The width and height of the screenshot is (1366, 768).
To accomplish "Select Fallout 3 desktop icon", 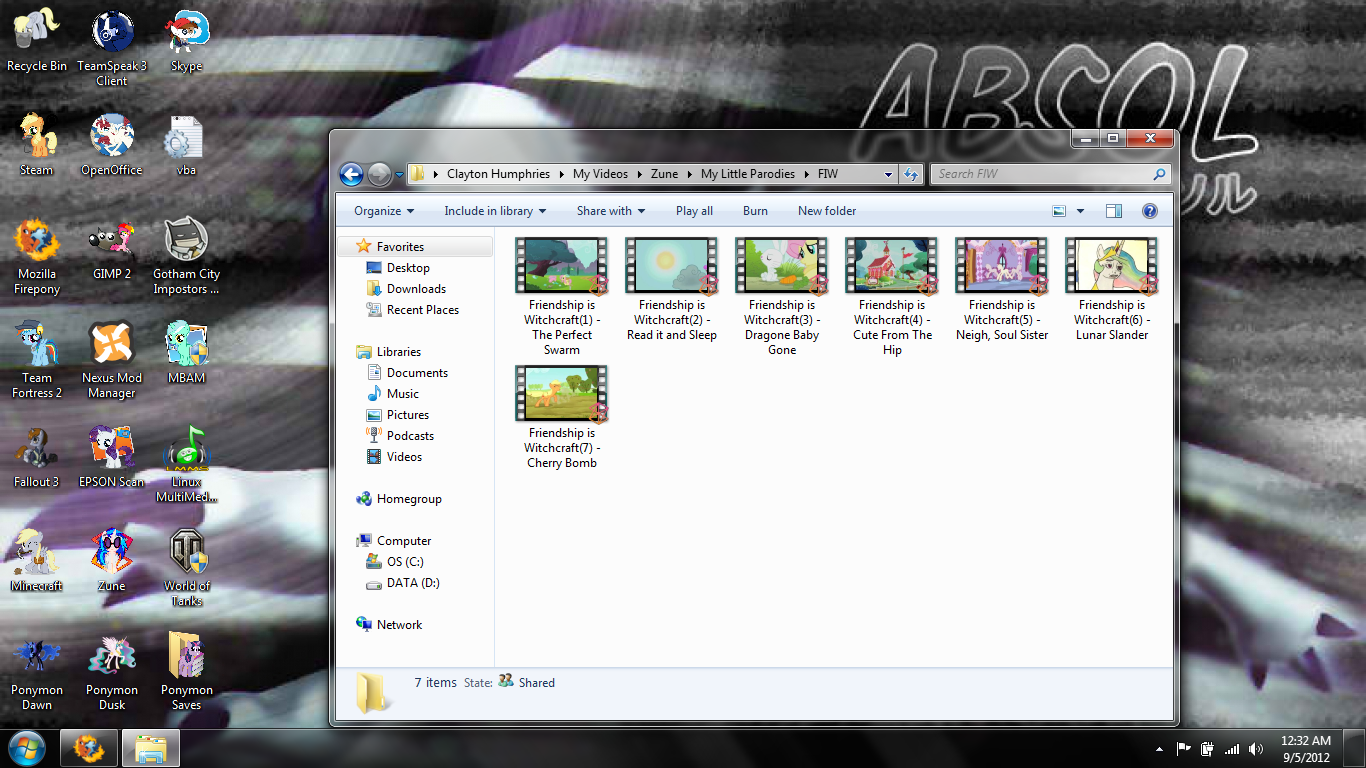I will [x=37, y=457].
